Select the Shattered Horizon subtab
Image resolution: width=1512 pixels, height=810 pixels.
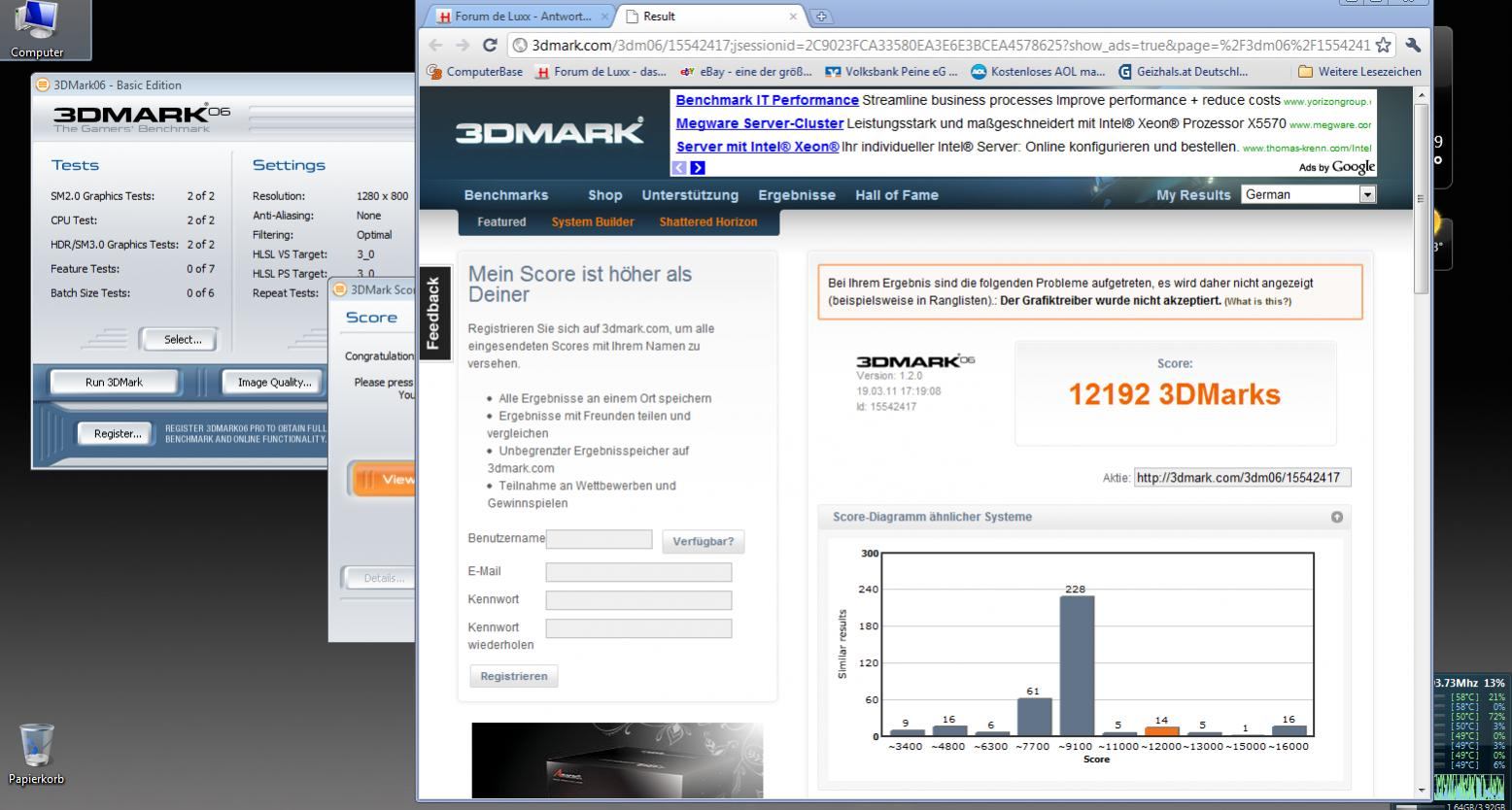pyautogui.click(x=708, y=222)
